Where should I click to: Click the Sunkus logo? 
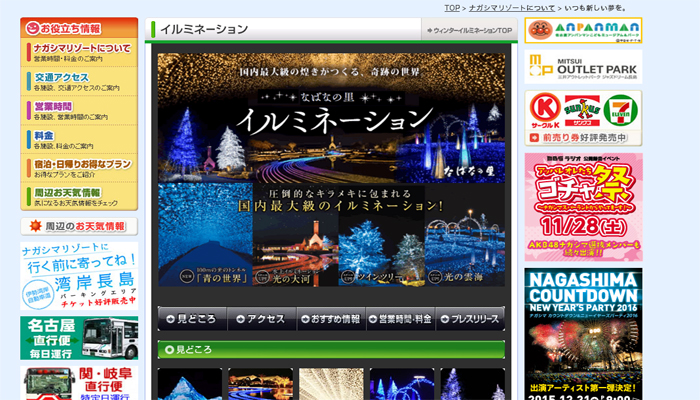click(x=582, y=111)
